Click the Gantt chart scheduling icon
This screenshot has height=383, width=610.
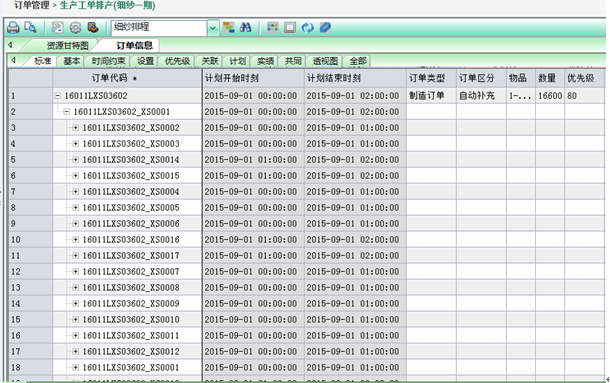click(x=229, y=28)
